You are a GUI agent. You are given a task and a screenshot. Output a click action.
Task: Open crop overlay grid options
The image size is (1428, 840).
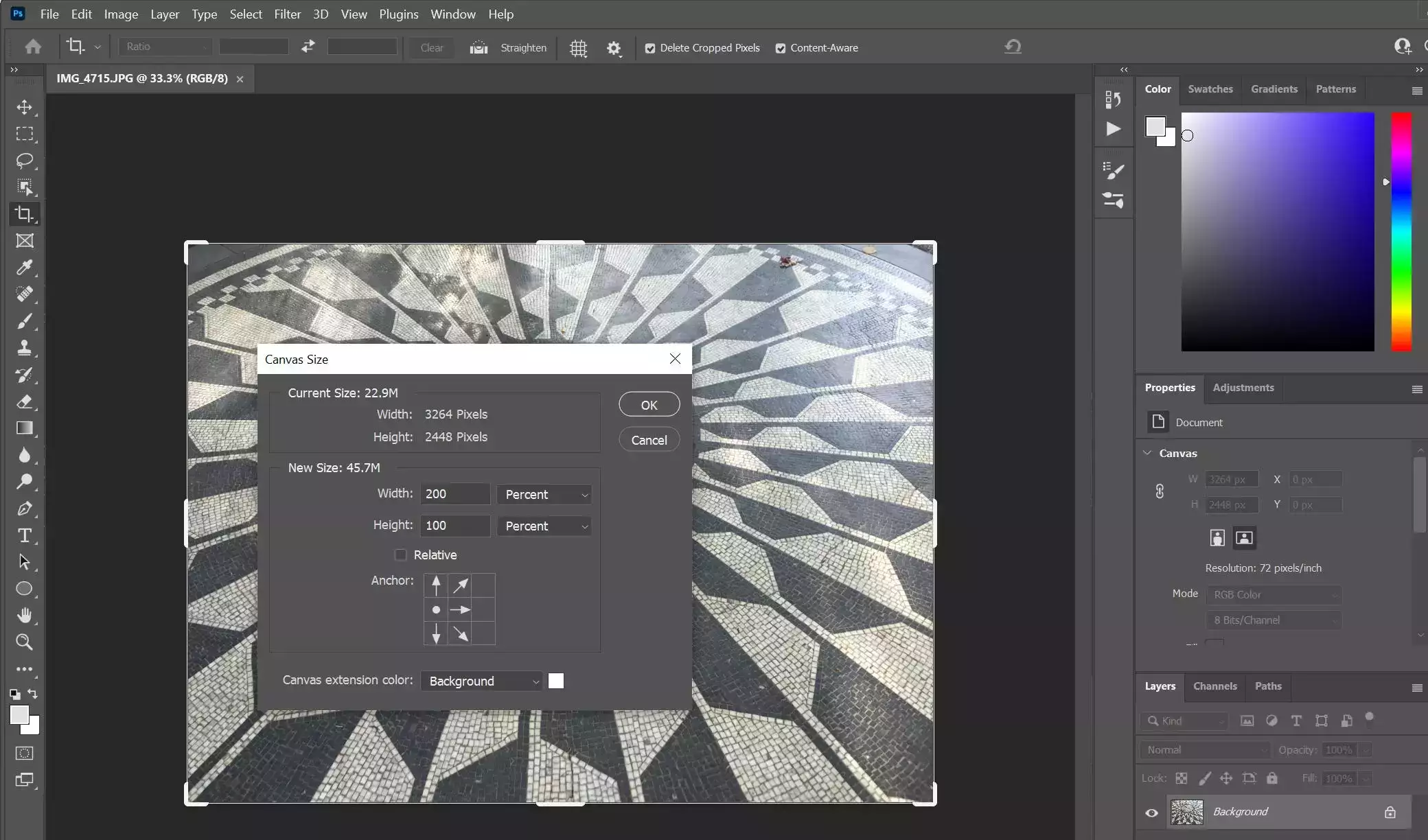point(578,48)
